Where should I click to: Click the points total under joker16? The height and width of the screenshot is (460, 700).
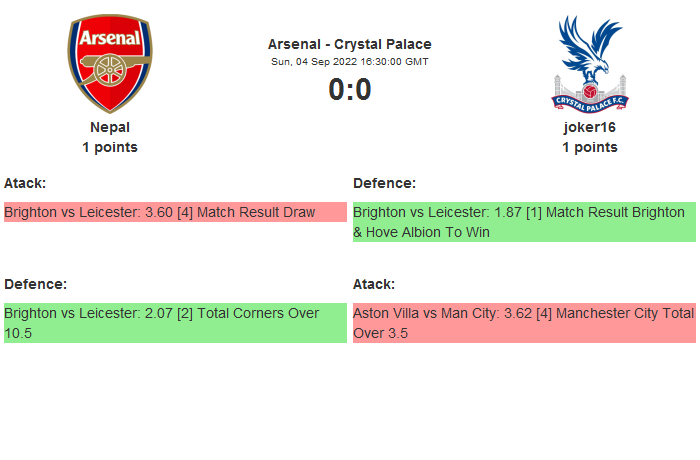(x=589, y=147)
